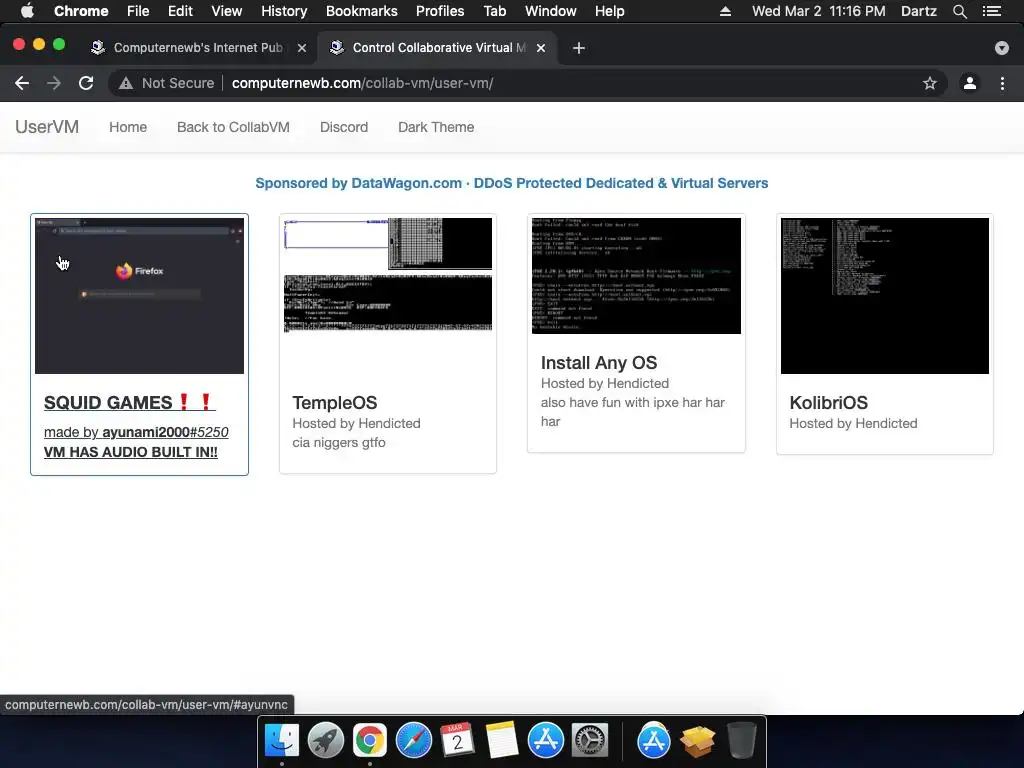This screenshot has width=1024, height=768.
Task: Open the package box icon in Dock
Action: point(697,741)
